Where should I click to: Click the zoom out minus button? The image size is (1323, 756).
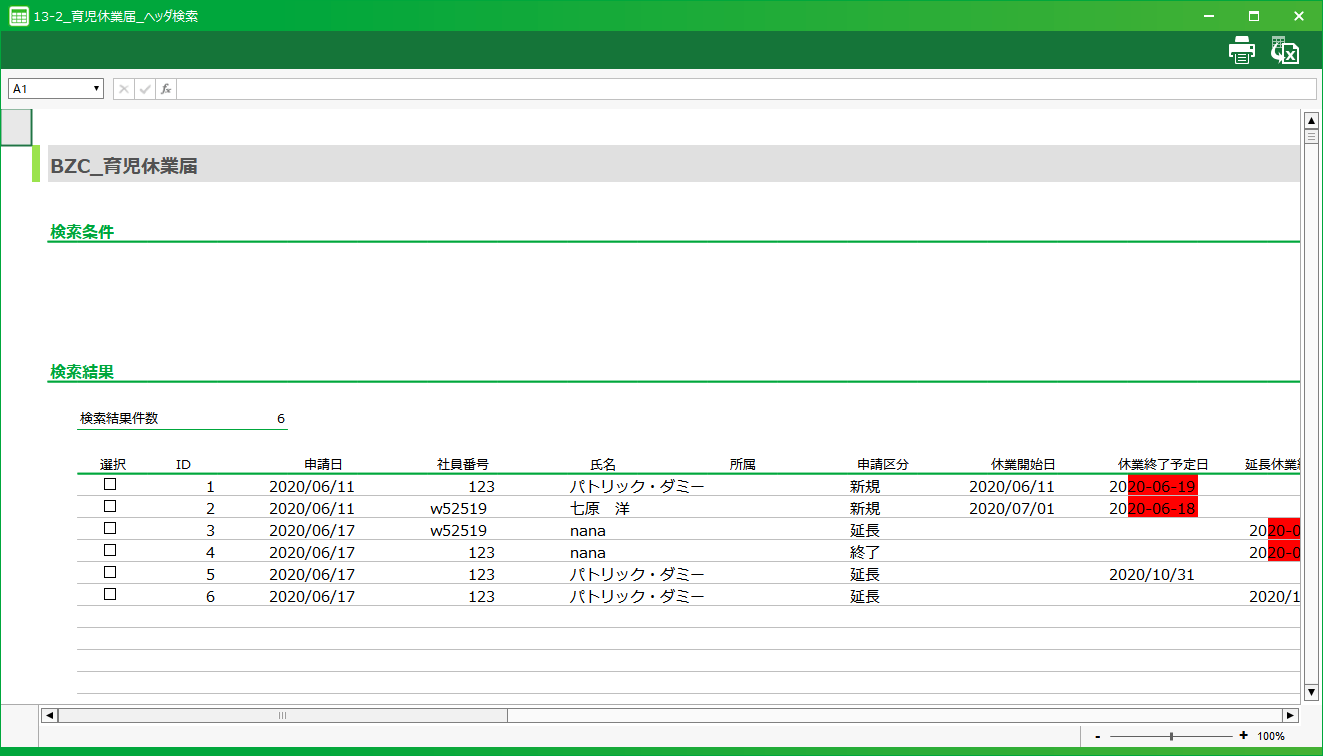(1098, 736)
